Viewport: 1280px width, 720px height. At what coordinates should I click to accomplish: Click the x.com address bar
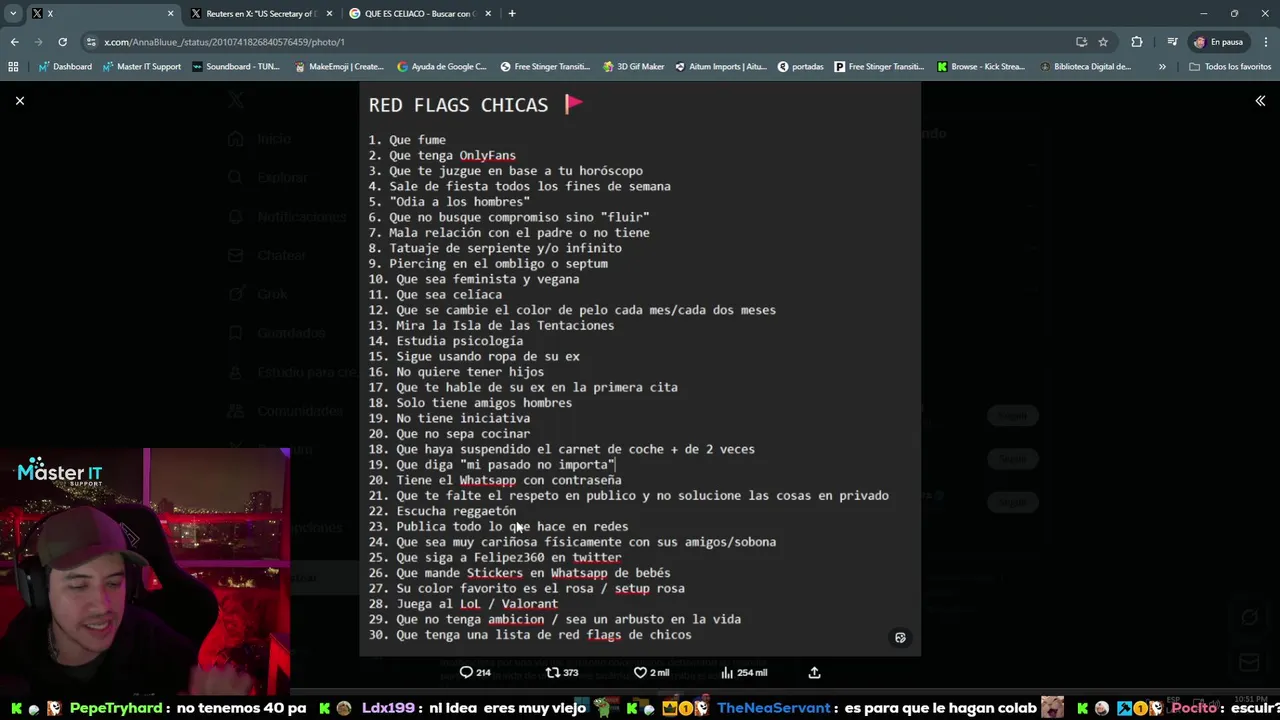(580, 42)
